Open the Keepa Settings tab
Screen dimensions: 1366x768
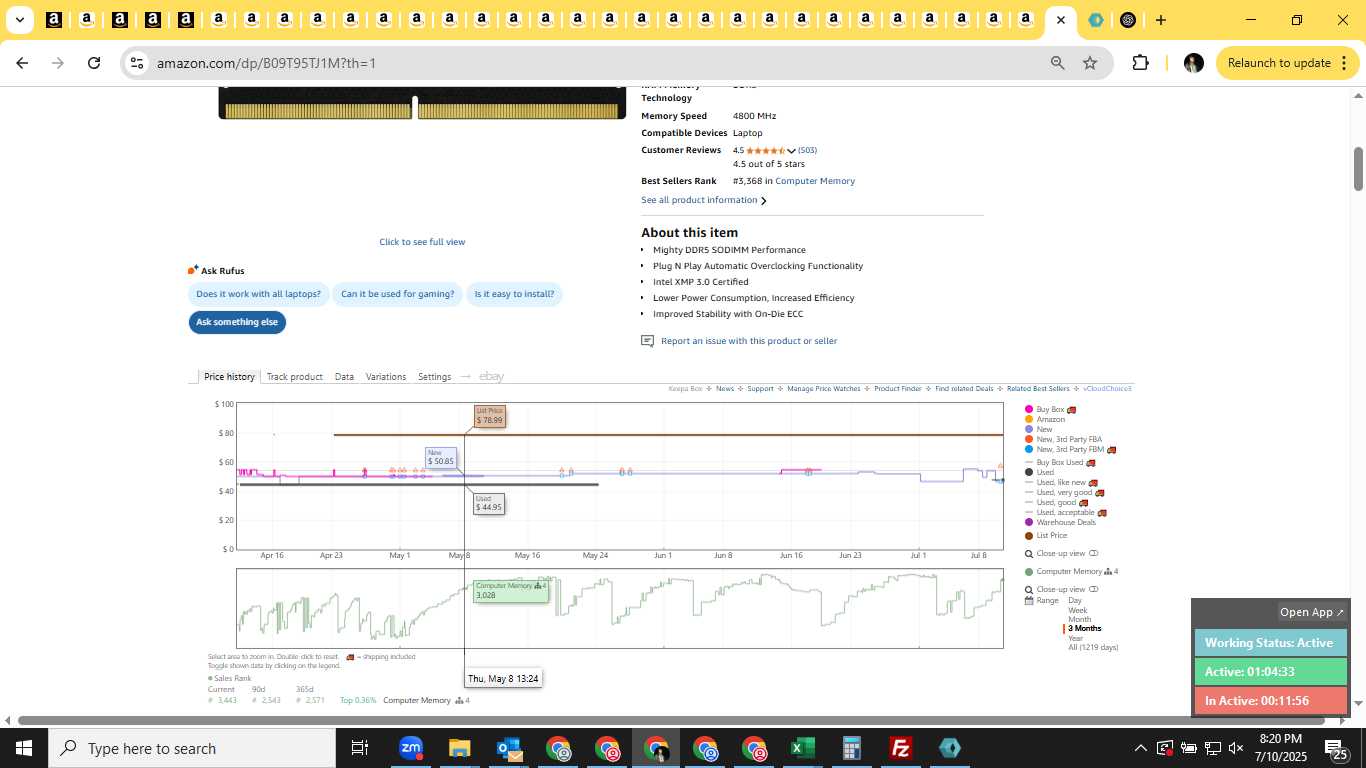[434, 377]
